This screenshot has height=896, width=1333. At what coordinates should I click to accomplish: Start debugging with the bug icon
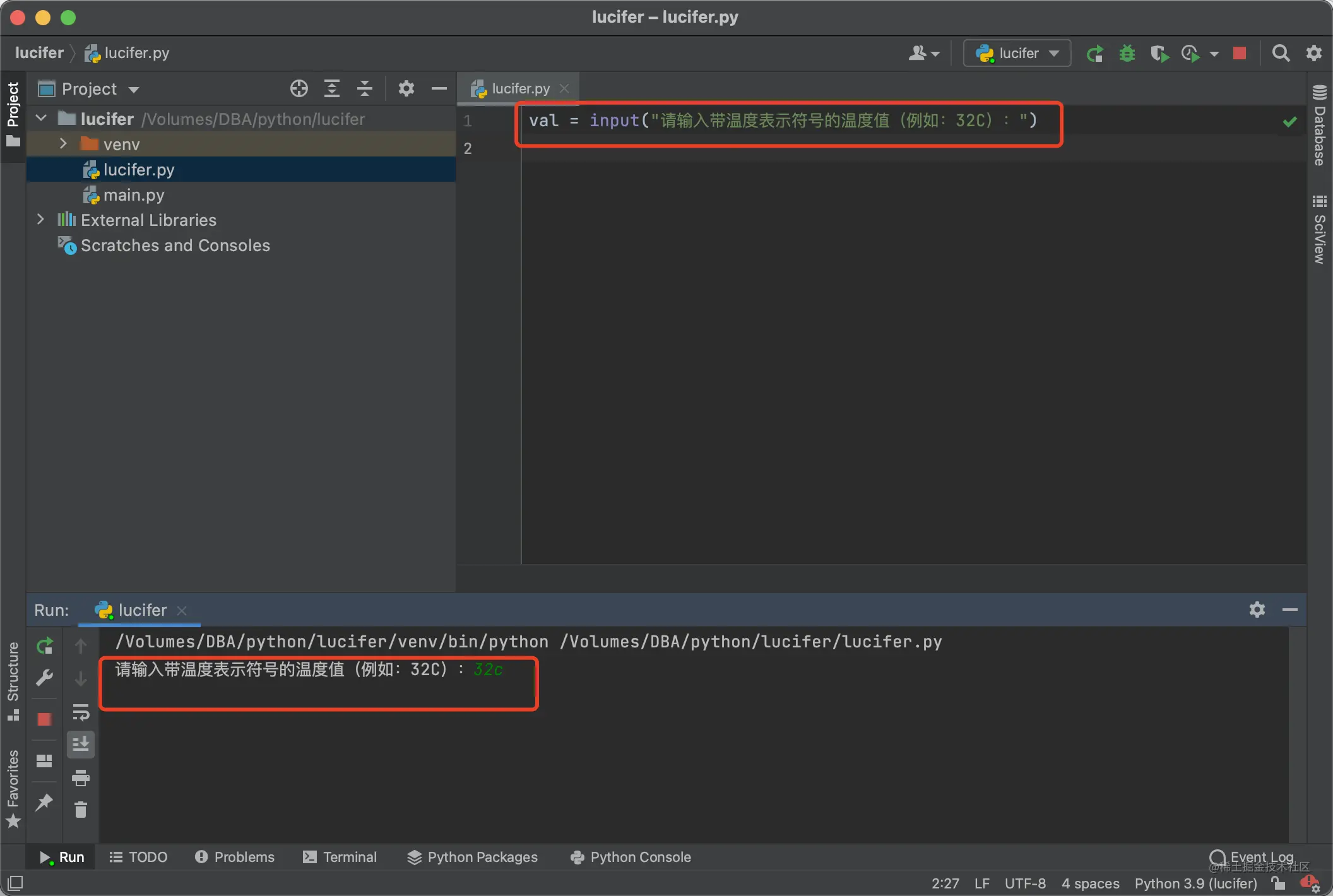pos(1127,54)
